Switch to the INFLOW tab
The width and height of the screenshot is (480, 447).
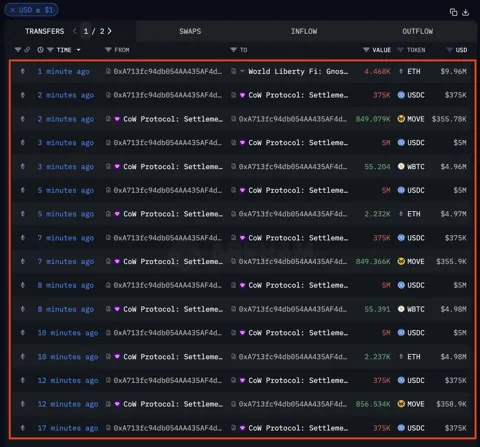pyautogui.click(x=304, y=31)
